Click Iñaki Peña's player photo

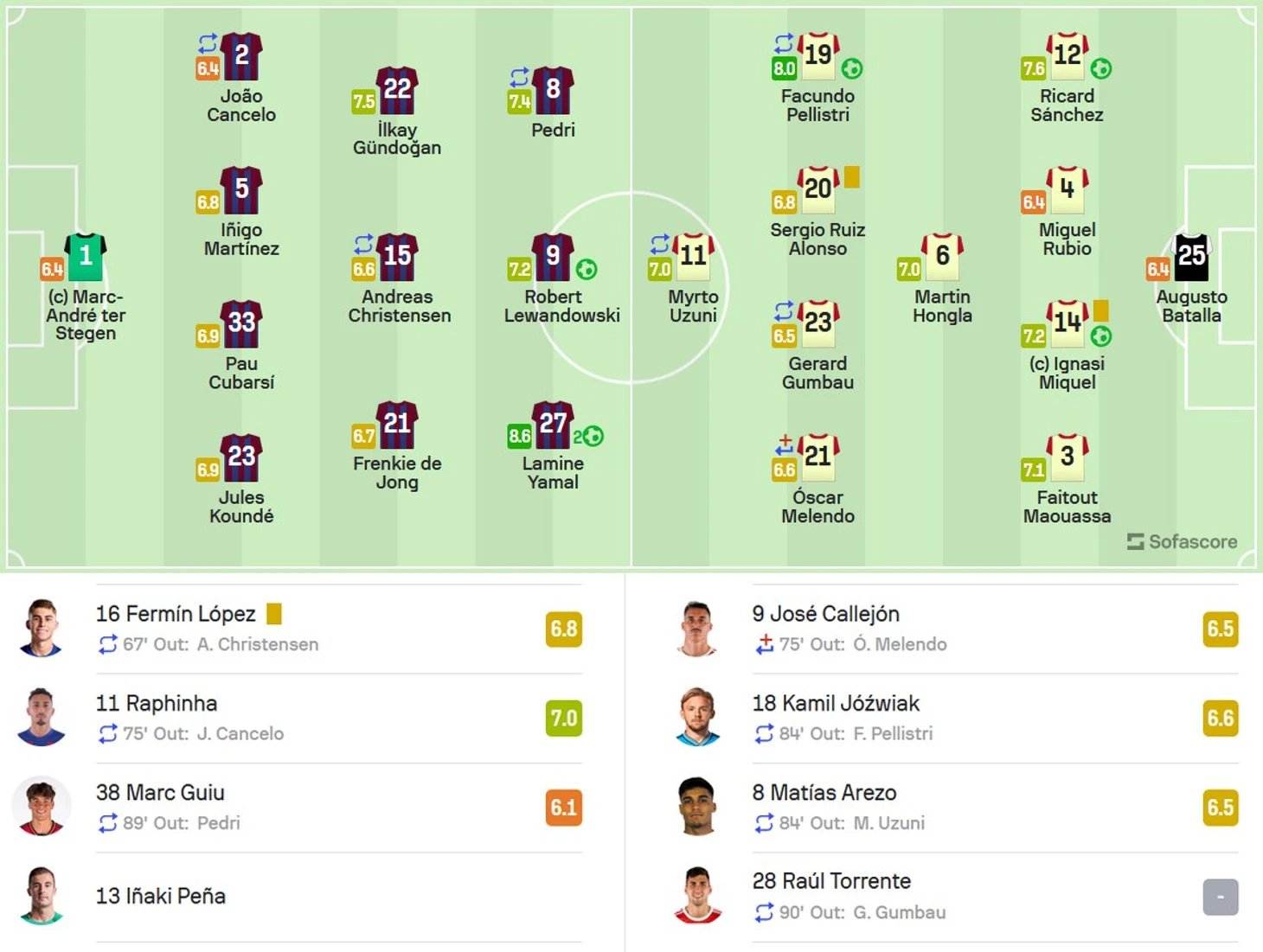click(x=42, y=896)
